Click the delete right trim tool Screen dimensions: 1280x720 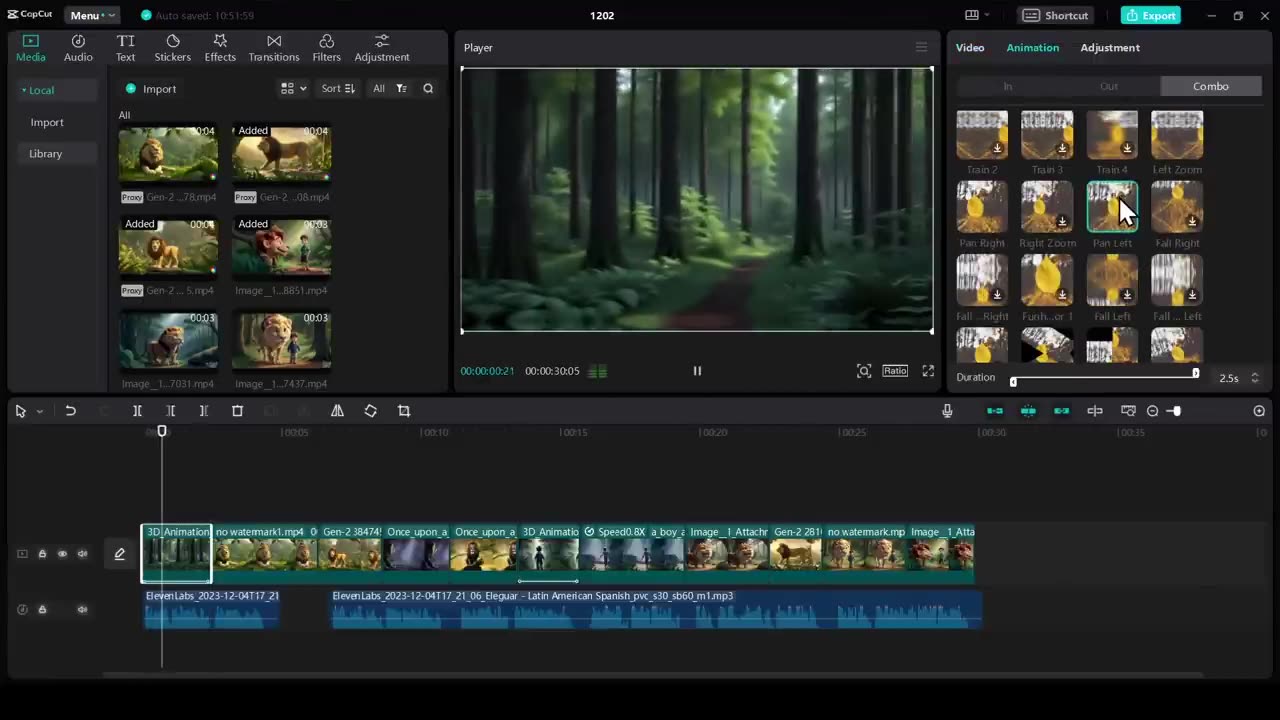pos(203,411)
